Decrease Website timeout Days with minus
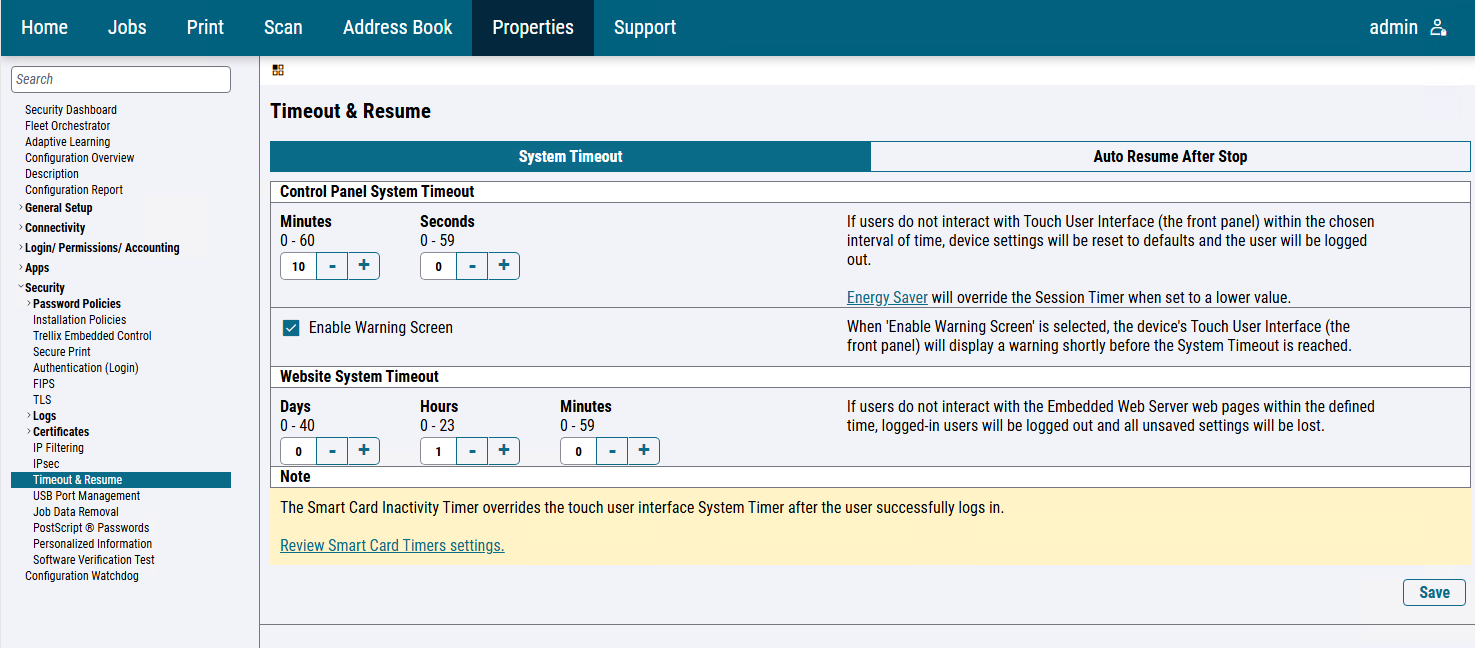 coord(332,451)
